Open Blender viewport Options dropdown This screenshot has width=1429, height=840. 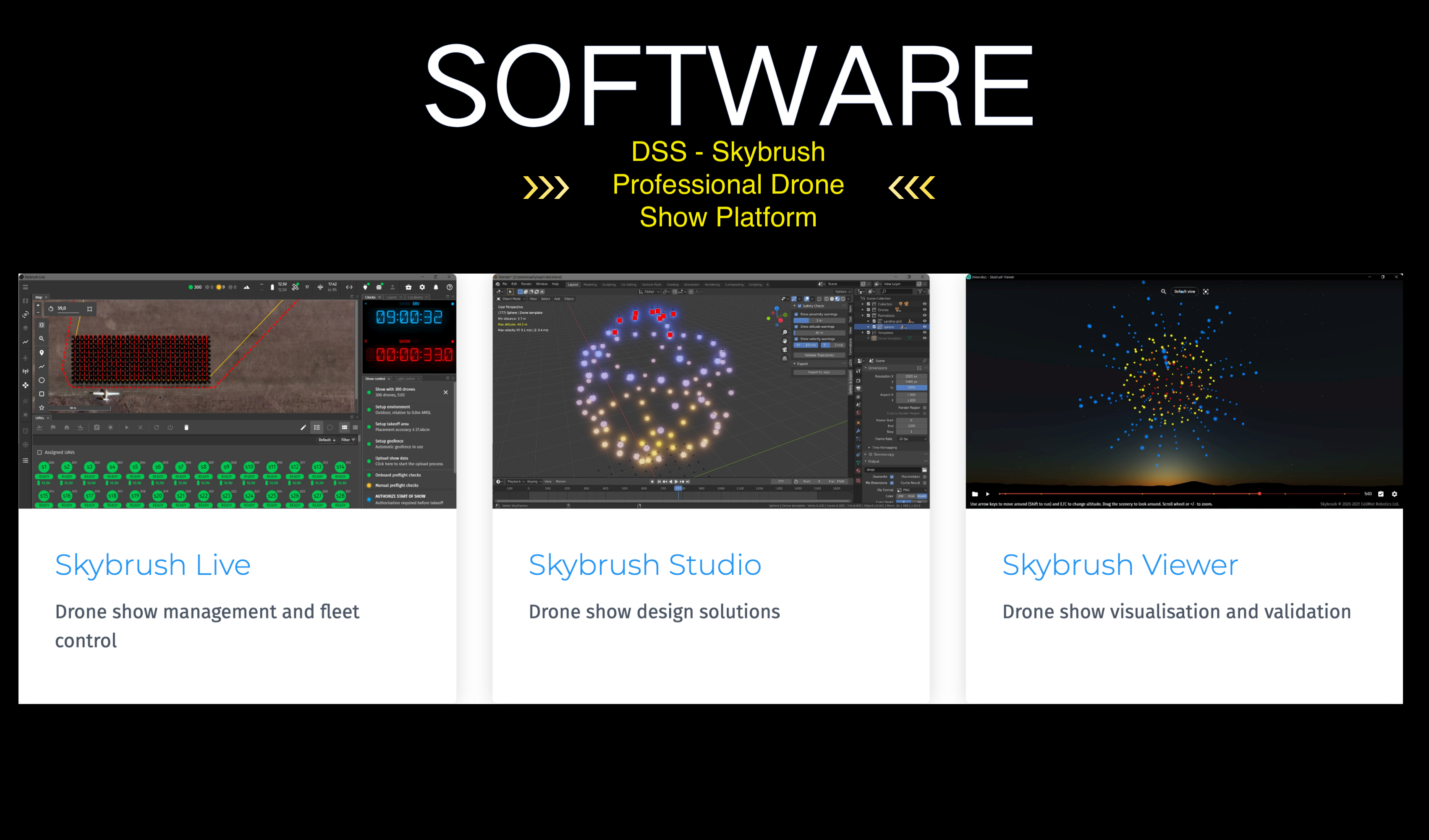click(842, 292)
